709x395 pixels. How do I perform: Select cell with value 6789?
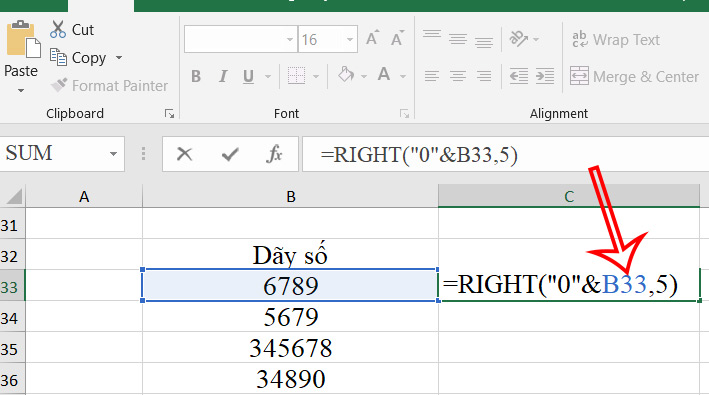pyautogui.click(x=290, y=286)
